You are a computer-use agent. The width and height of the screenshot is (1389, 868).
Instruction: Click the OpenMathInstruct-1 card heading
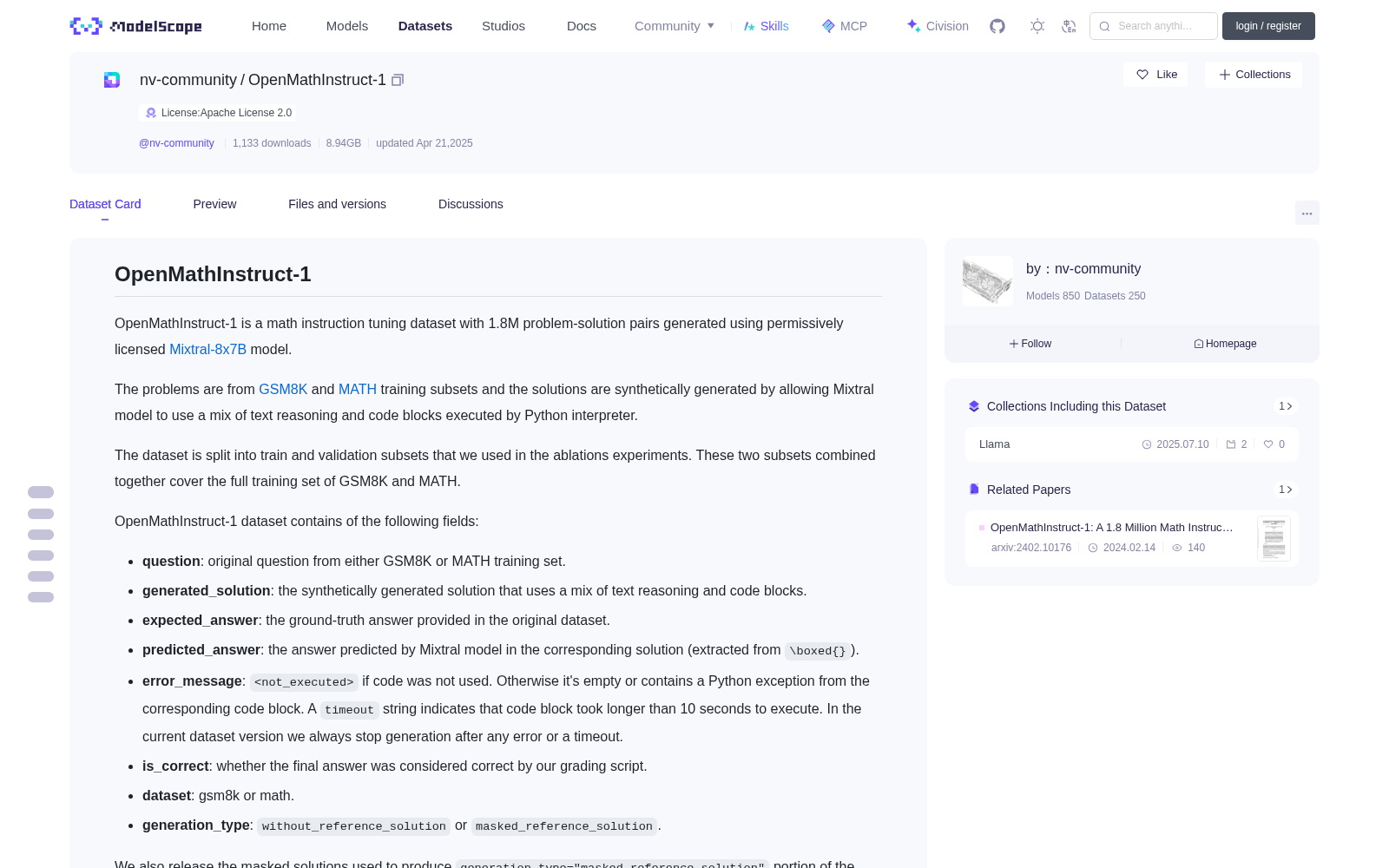pyautogui.click(x=213, y=274)
